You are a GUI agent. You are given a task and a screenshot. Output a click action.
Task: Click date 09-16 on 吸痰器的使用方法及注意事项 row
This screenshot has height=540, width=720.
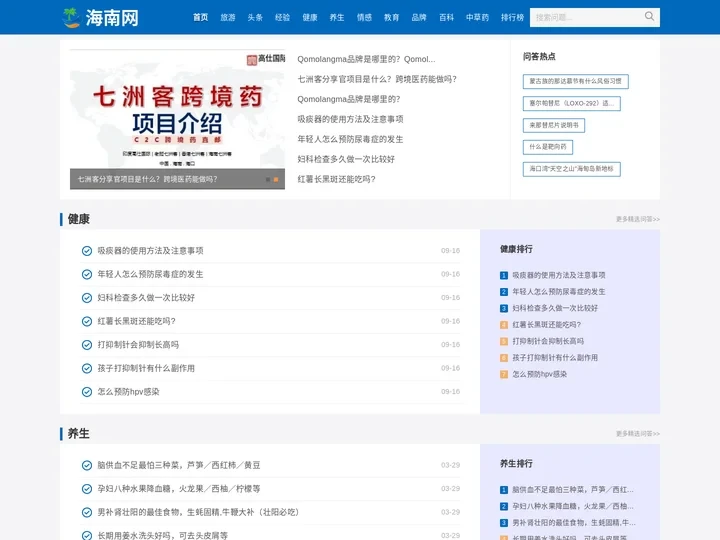click(450, 251)
